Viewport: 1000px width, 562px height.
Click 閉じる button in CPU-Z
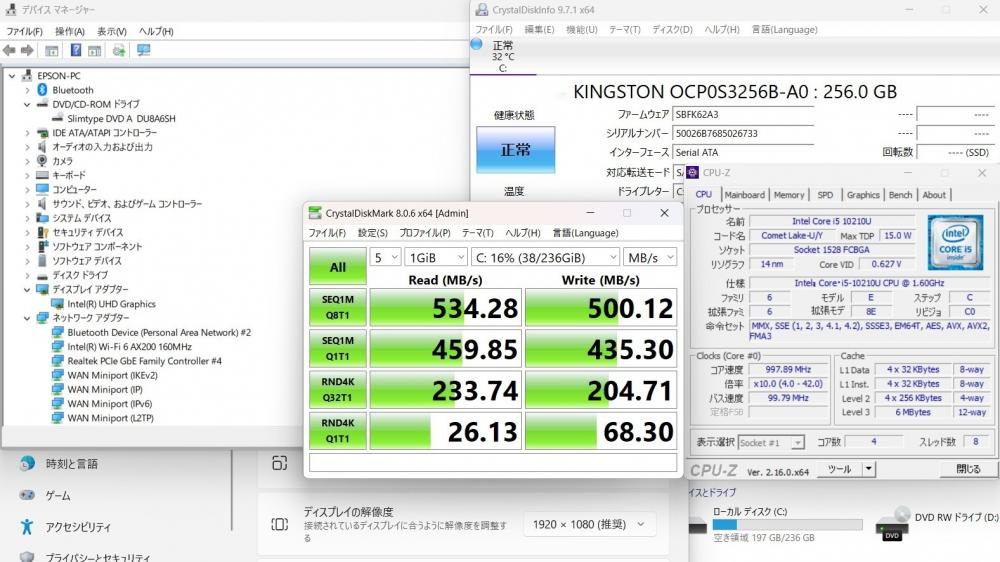point(968,469)
